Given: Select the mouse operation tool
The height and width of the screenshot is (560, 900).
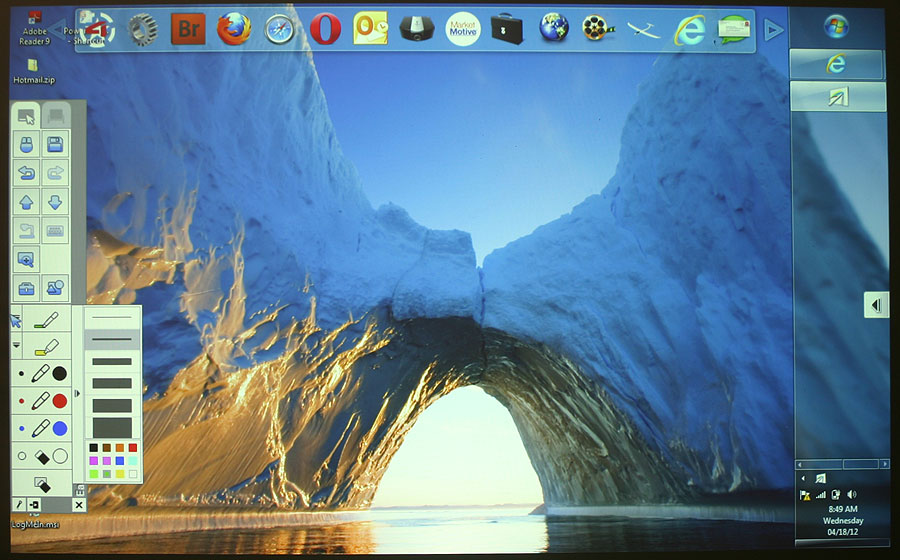Looking at the screenshot, I should (x=26, y=145).
